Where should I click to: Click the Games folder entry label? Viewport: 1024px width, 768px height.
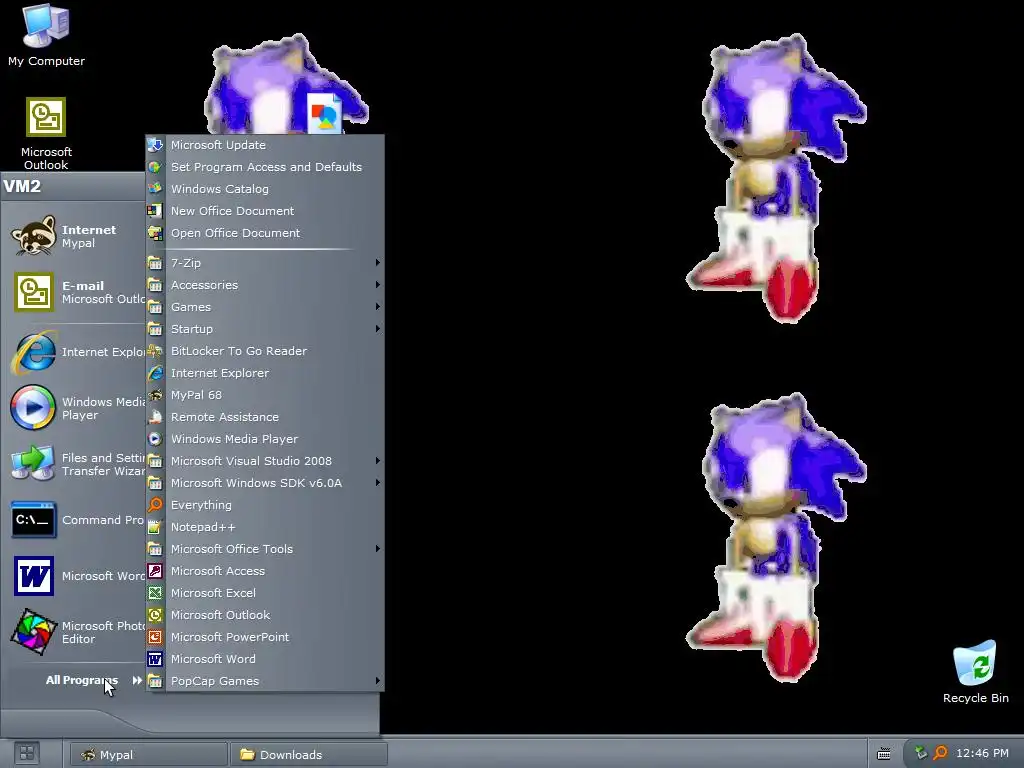(x=191, y=307)
